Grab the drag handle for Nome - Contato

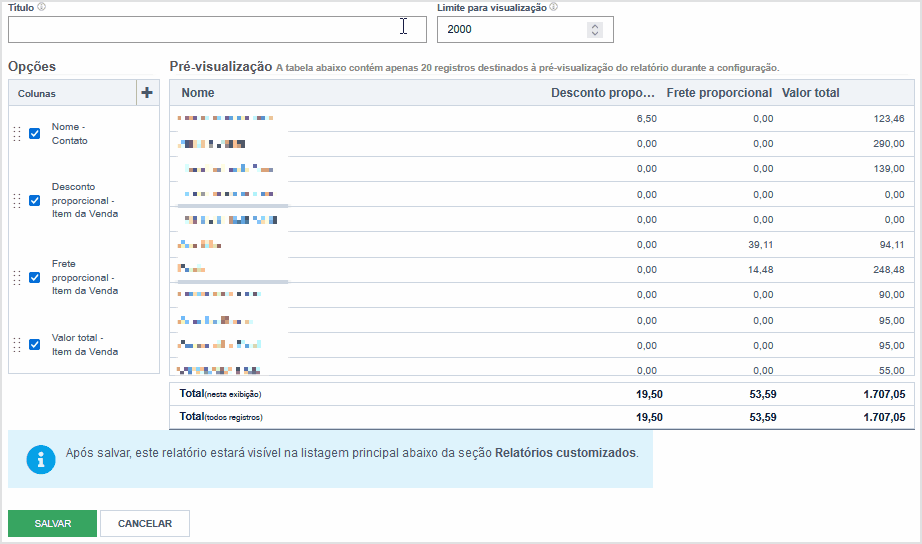tap(17, 134)
